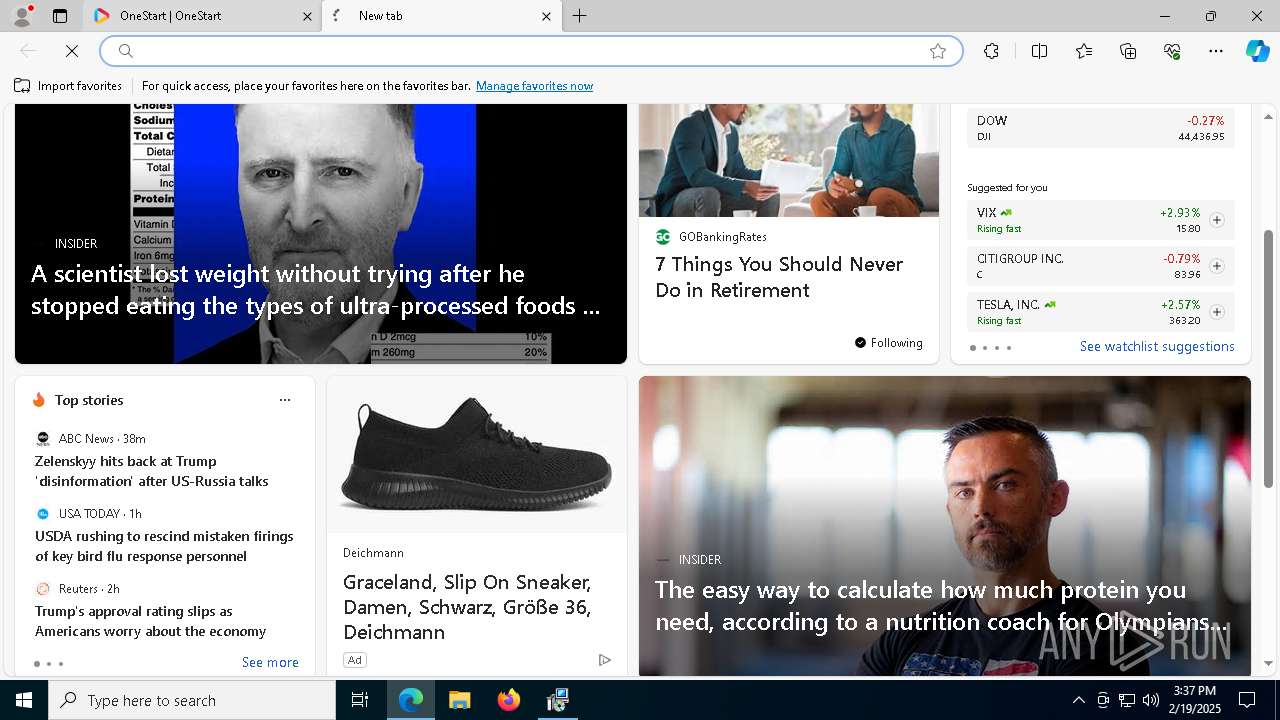Open the volume control in tray
This screenshot has width=1280, height=720.
1151,700
